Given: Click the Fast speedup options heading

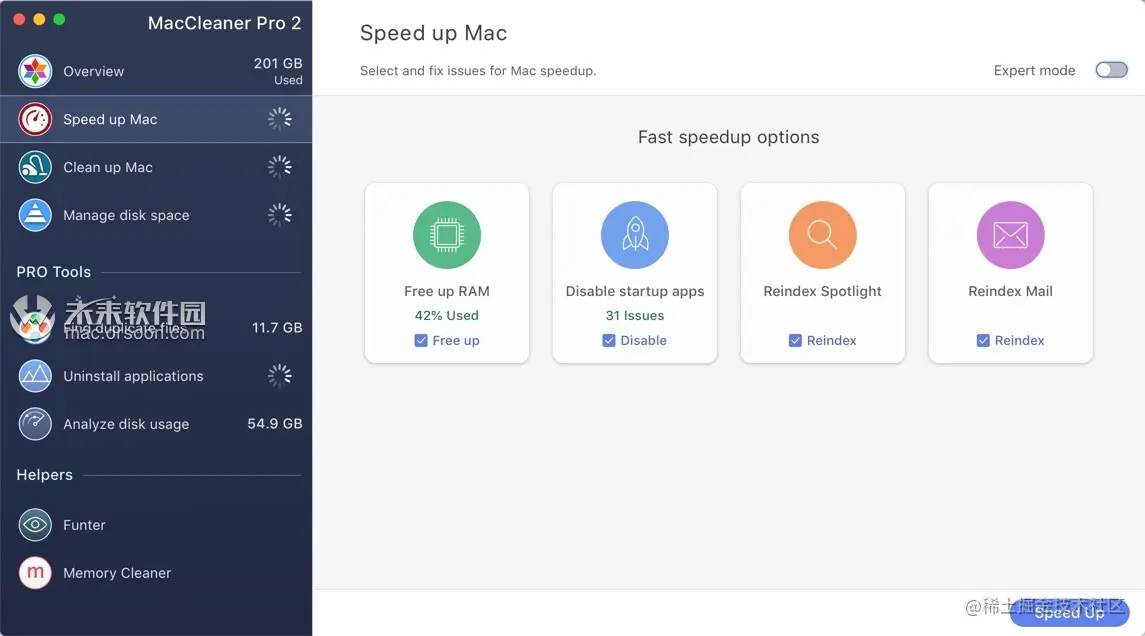Looking at the screenshot, I should click(x=729, y=137).
